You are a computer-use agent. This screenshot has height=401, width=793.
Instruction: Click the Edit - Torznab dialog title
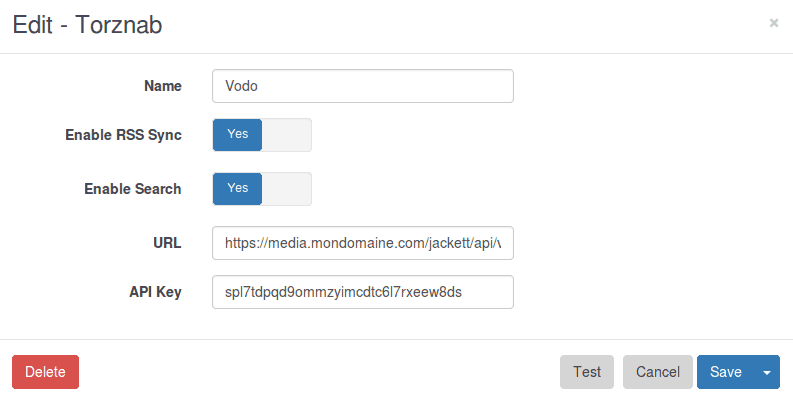point(87,25)
